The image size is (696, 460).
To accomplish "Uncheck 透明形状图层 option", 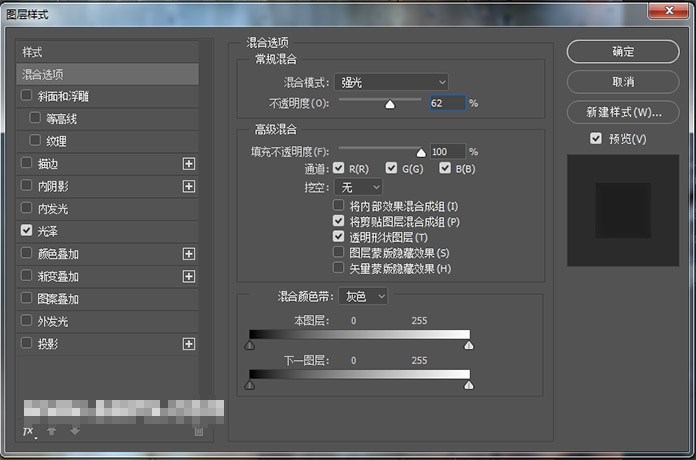I will point(339,236).
